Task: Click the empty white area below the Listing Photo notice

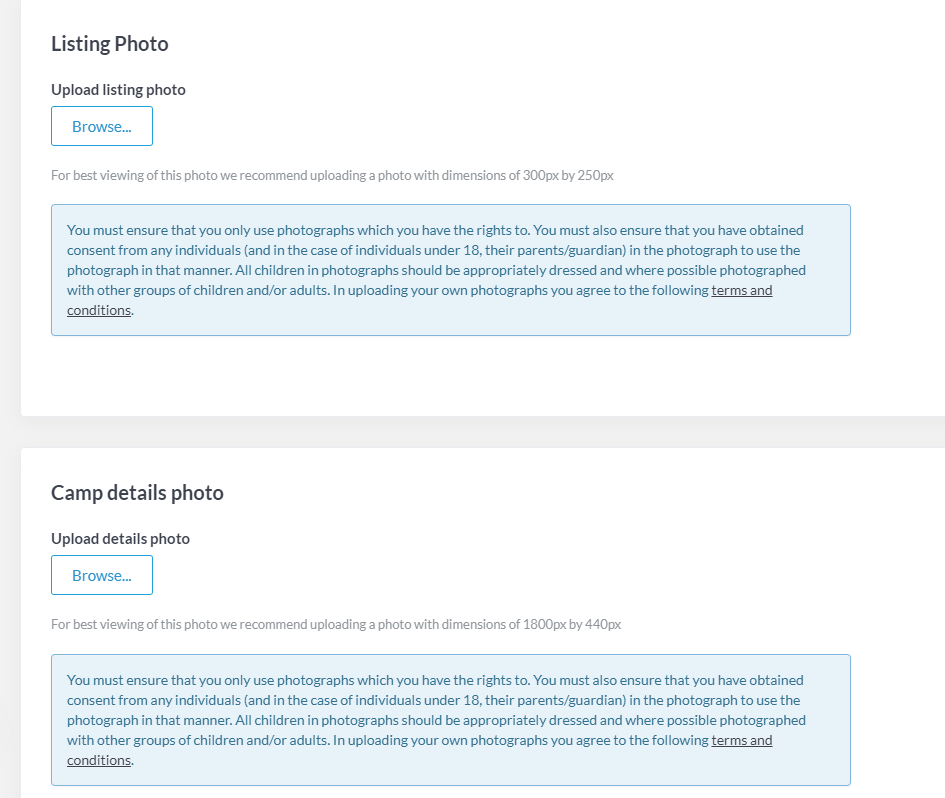Action: tap(451, 375)
